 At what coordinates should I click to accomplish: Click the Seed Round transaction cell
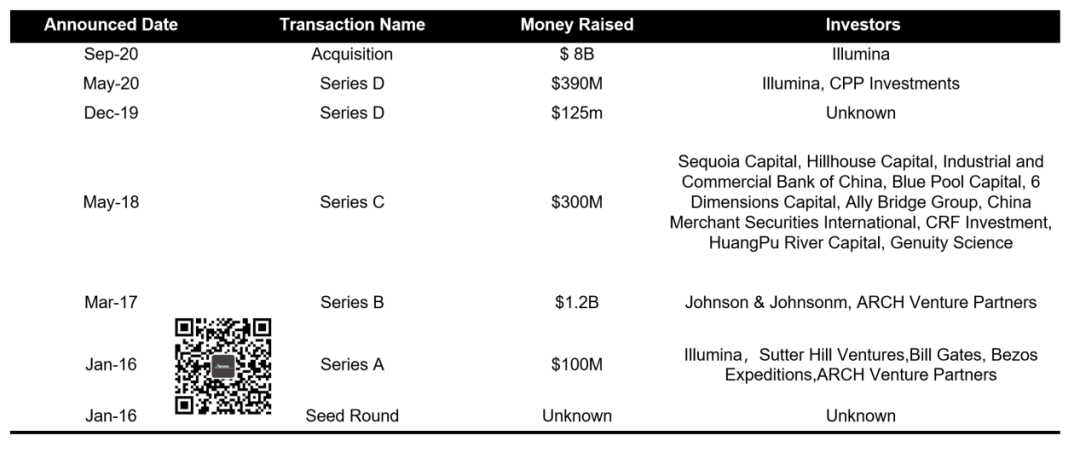352,415
